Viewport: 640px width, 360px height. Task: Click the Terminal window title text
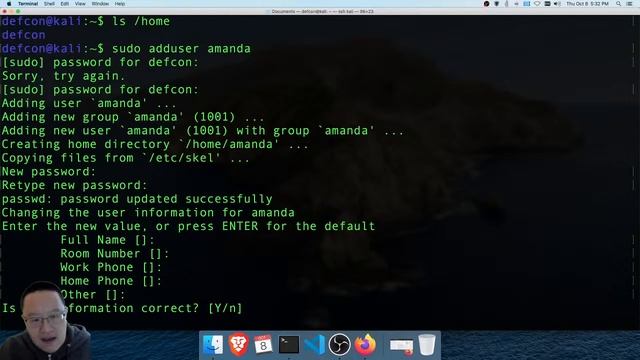(x=322, y=11)
